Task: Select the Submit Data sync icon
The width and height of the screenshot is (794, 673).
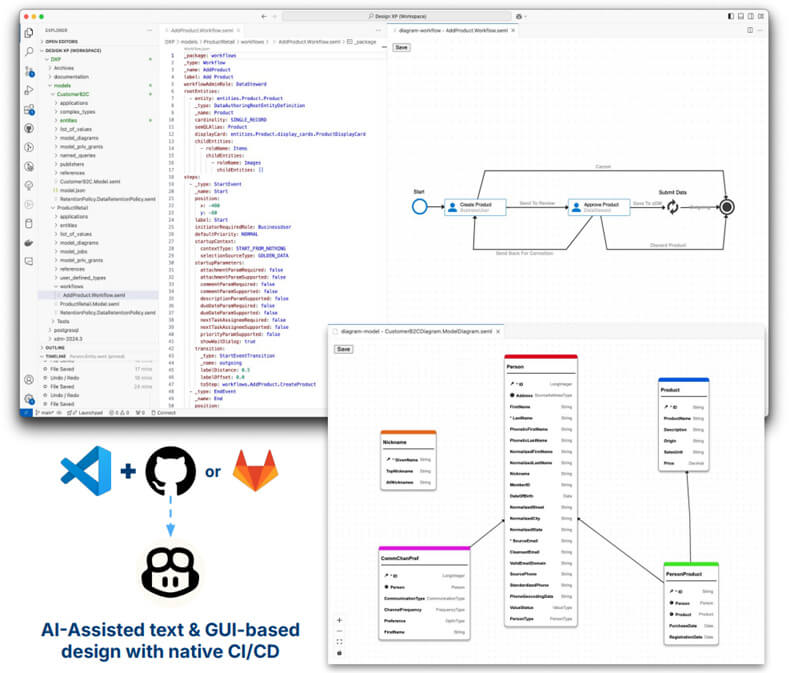Action: coord(673,207)
